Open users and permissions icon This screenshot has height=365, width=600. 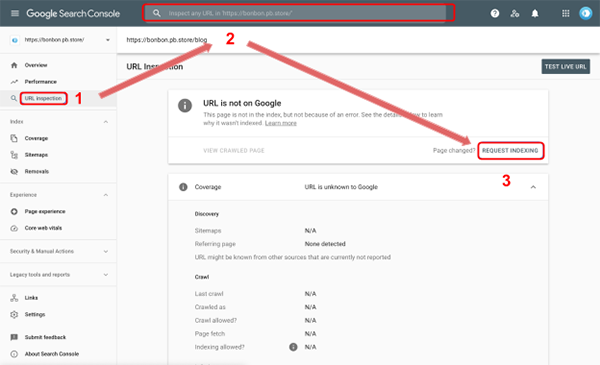point(515,13)
